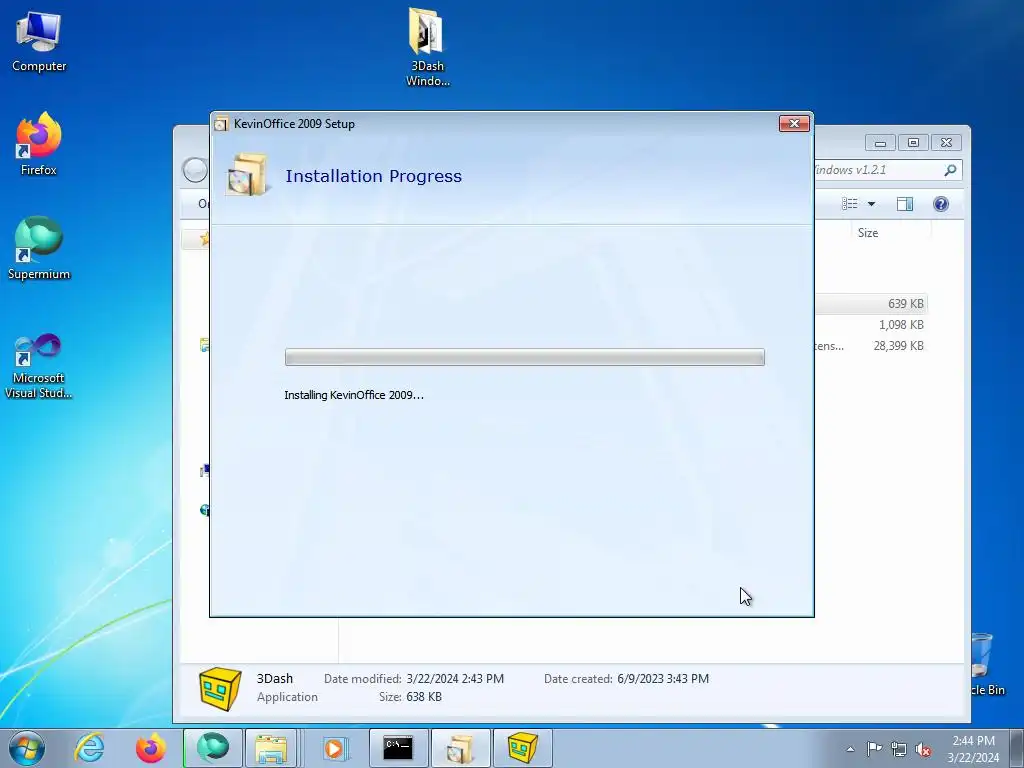
Task: Open the Supermium desktop shortcut
Action: [x=39, y=248]
